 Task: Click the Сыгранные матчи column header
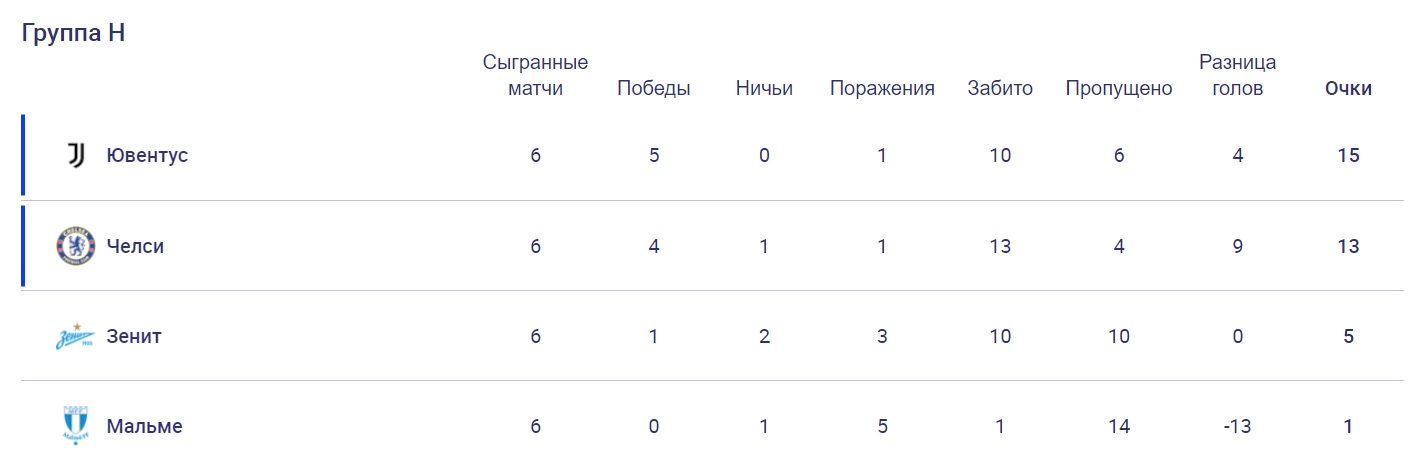[x=535, y=76]
